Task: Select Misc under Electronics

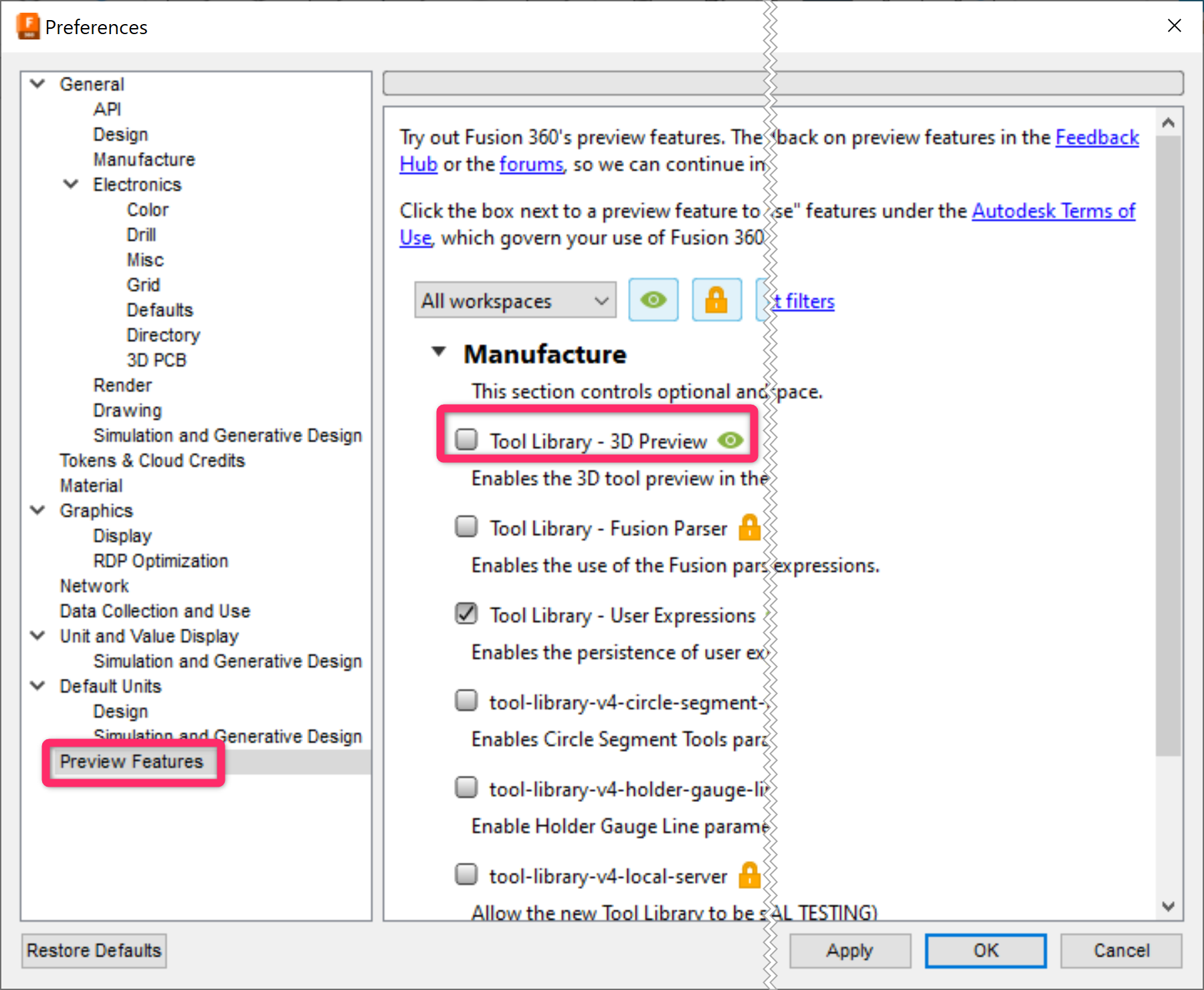Action: coord(145,260)
